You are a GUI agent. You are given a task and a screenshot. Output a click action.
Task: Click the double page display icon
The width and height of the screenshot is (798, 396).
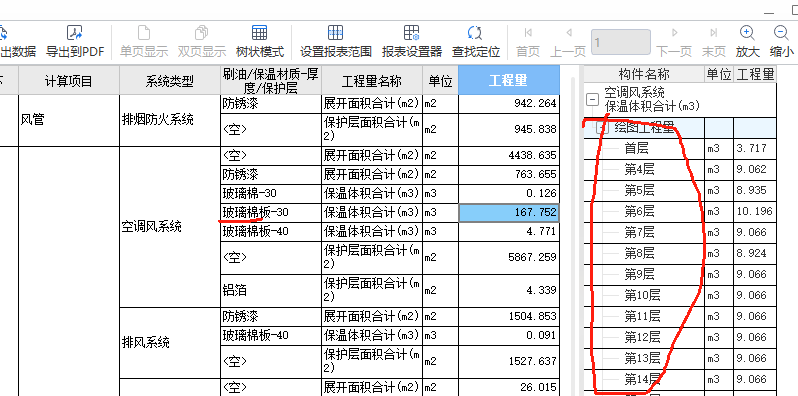tap(202, 33)
